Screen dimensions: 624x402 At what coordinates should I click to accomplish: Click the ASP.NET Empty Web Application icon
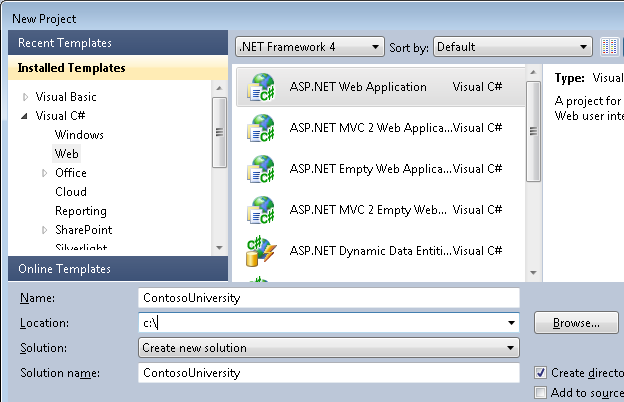260,169
